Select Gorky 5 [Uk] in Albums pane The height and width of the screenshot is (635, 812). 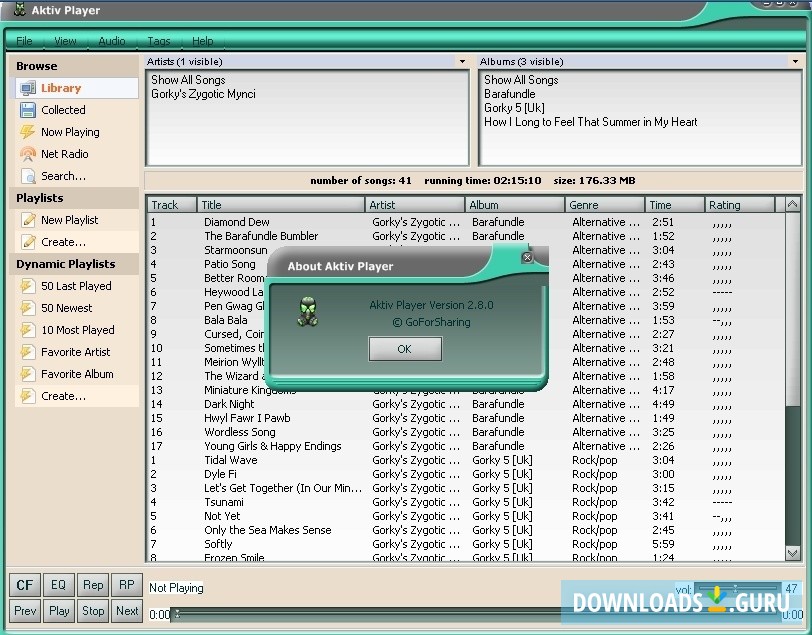pos(514,108)
